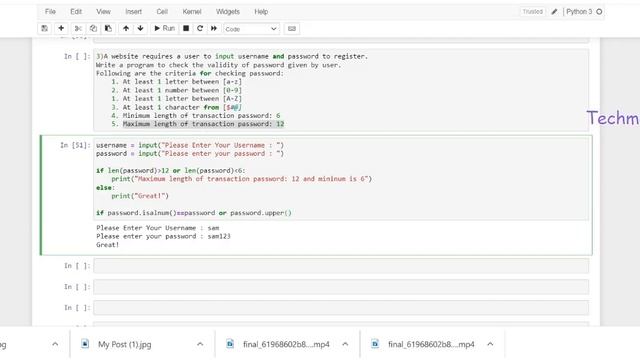Open the Help menu
This screenshot has height=360, width=640.
pos(261,11)
